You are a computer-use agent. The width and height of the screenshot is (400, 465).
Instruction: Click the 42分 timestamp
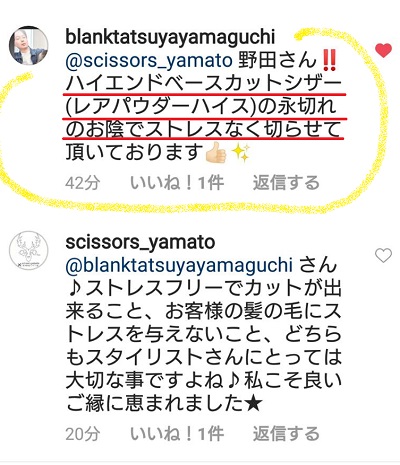[x=83, y=183]
